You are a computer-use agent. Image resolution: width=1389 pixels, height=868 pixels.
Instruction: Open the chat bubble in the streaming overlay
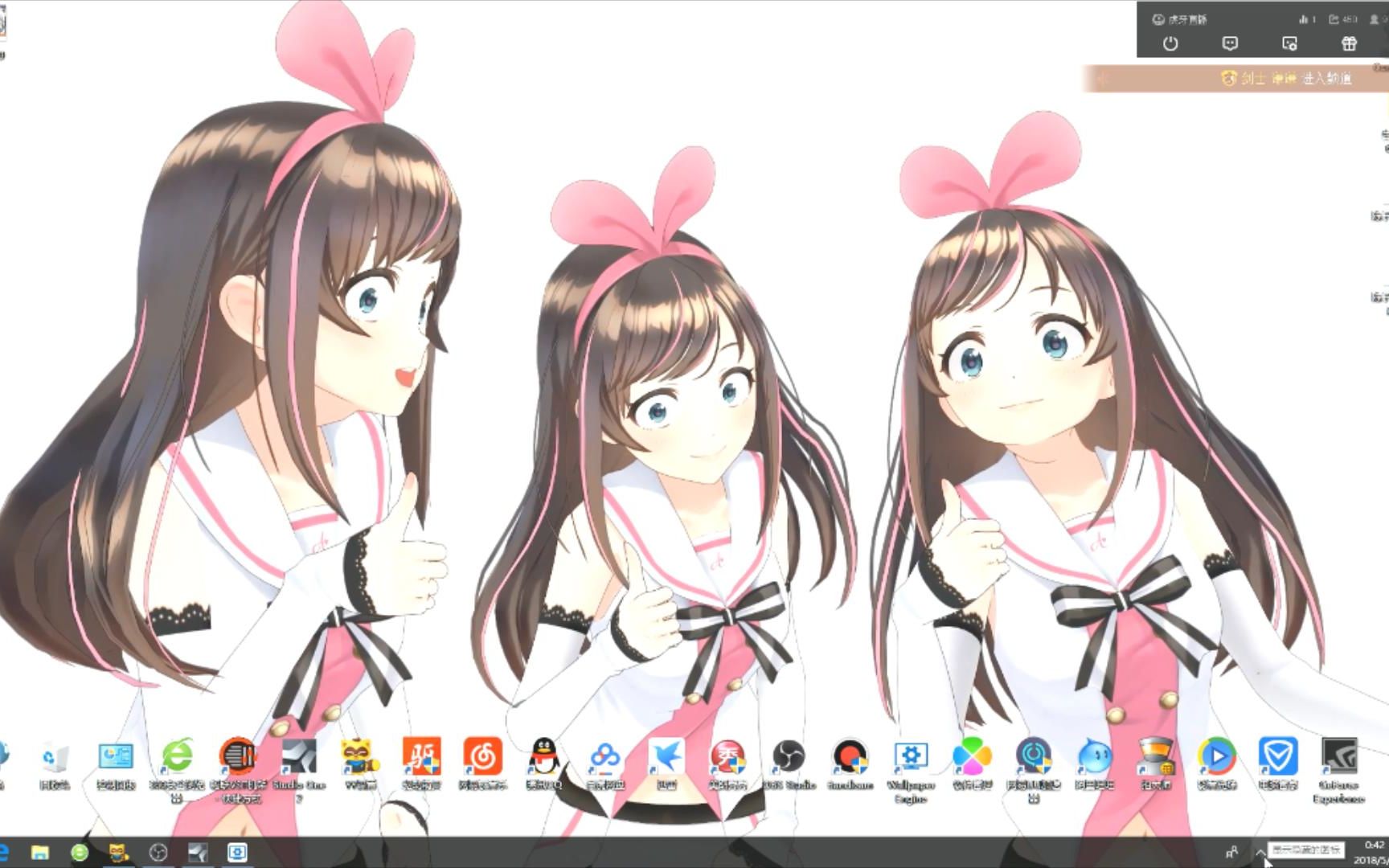[1230, 43]
